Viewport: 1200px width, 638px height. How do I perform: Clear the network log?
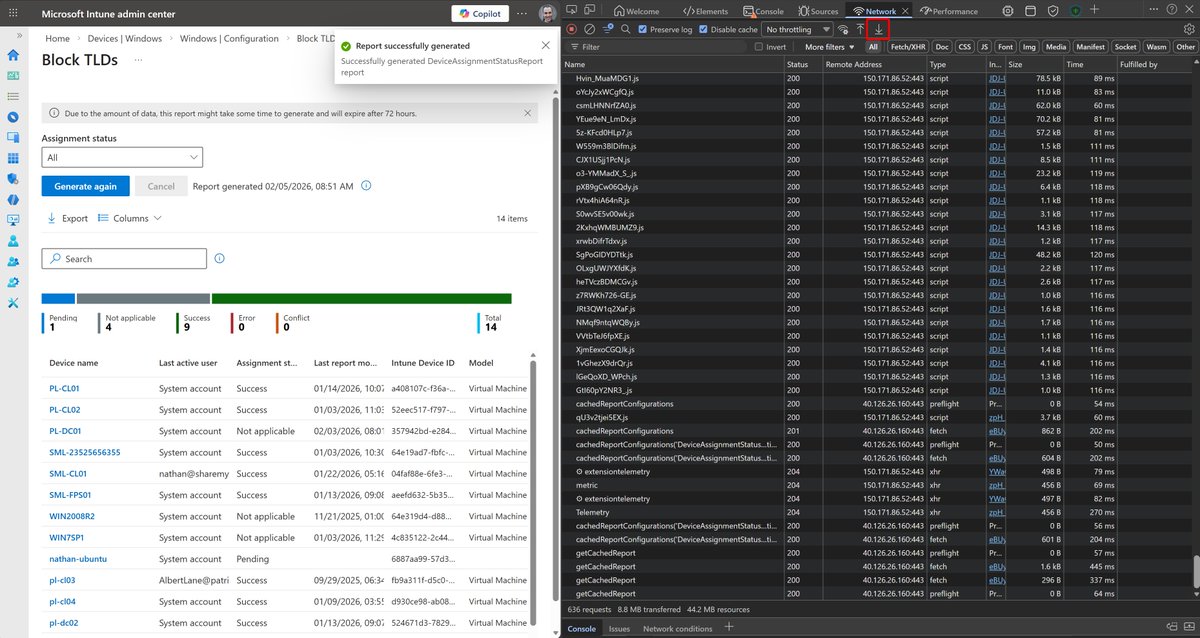(590, 29)
